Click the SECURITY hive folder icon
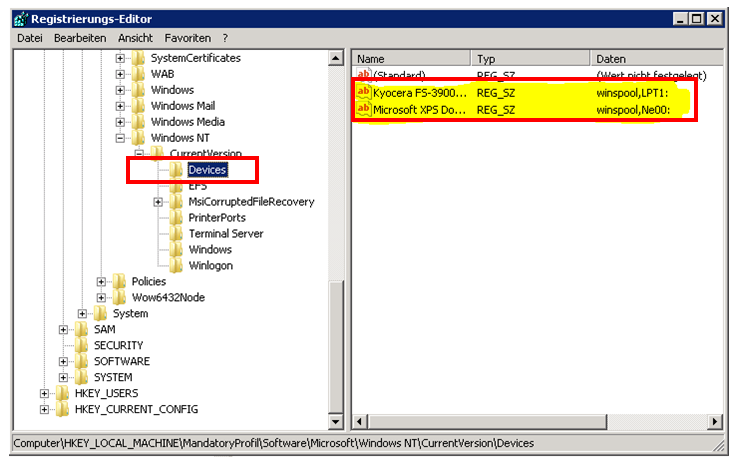745x467 pixels. tap(82, 346)
